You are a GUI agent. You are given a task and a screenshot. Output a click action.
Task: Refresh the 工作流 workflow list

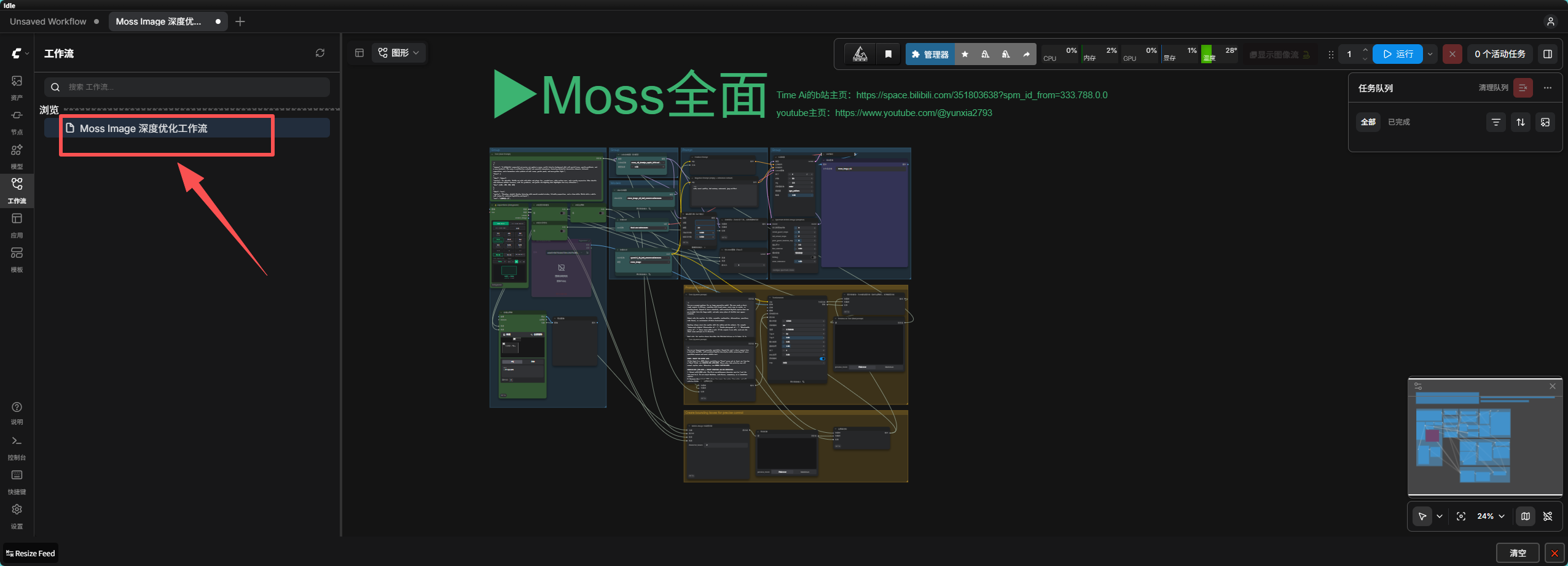pyautogui.click(x=320, y=53)
